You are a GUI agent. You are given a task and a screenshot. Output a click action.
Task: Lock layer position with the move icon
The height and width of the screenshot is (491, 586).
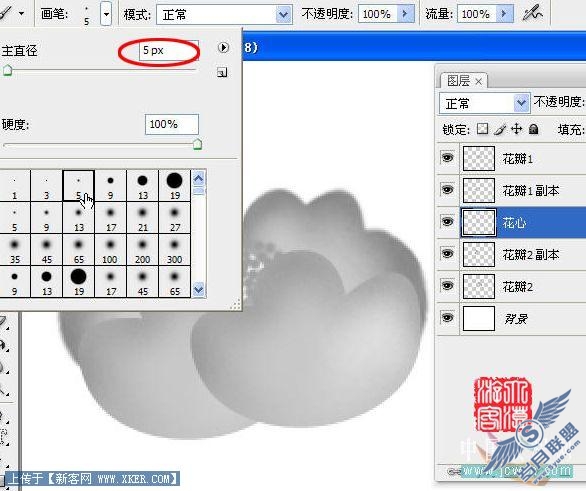point(516,129)
